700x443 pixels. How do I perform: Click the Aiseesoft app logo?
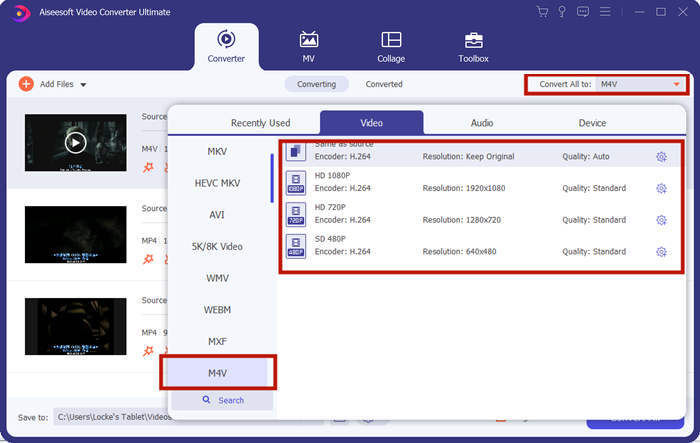coord(20,13)
